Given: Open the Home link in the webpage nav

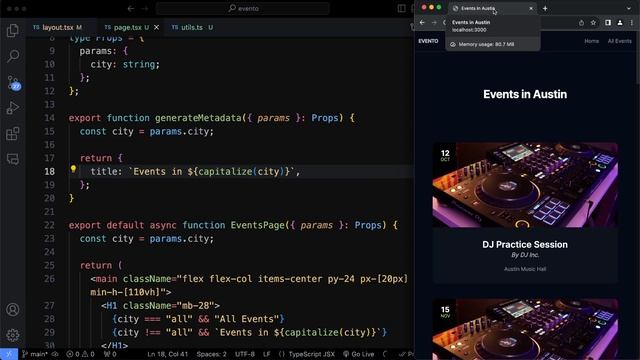Looking at the screenshot, I should [x=591, y=41].
